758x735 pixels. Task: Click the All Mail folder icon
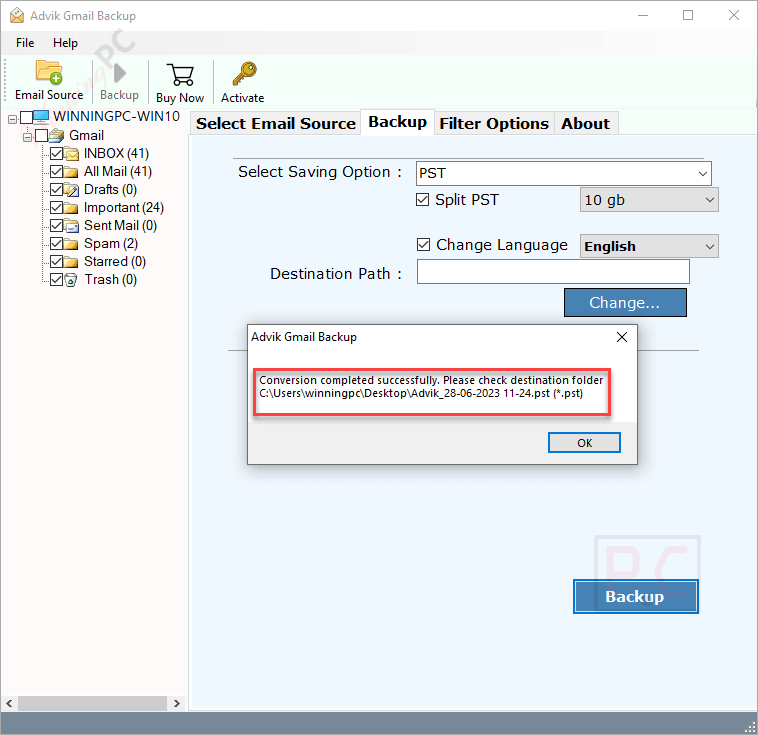[x=71, y=172]
